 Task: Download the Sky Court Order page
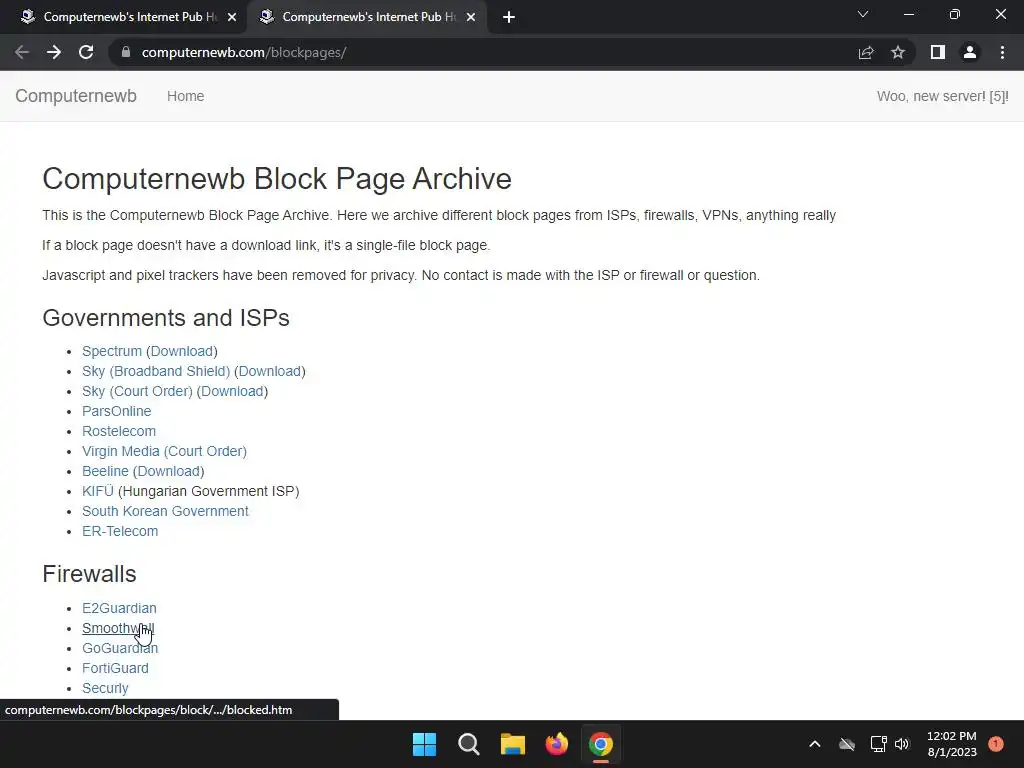[232, 391]
